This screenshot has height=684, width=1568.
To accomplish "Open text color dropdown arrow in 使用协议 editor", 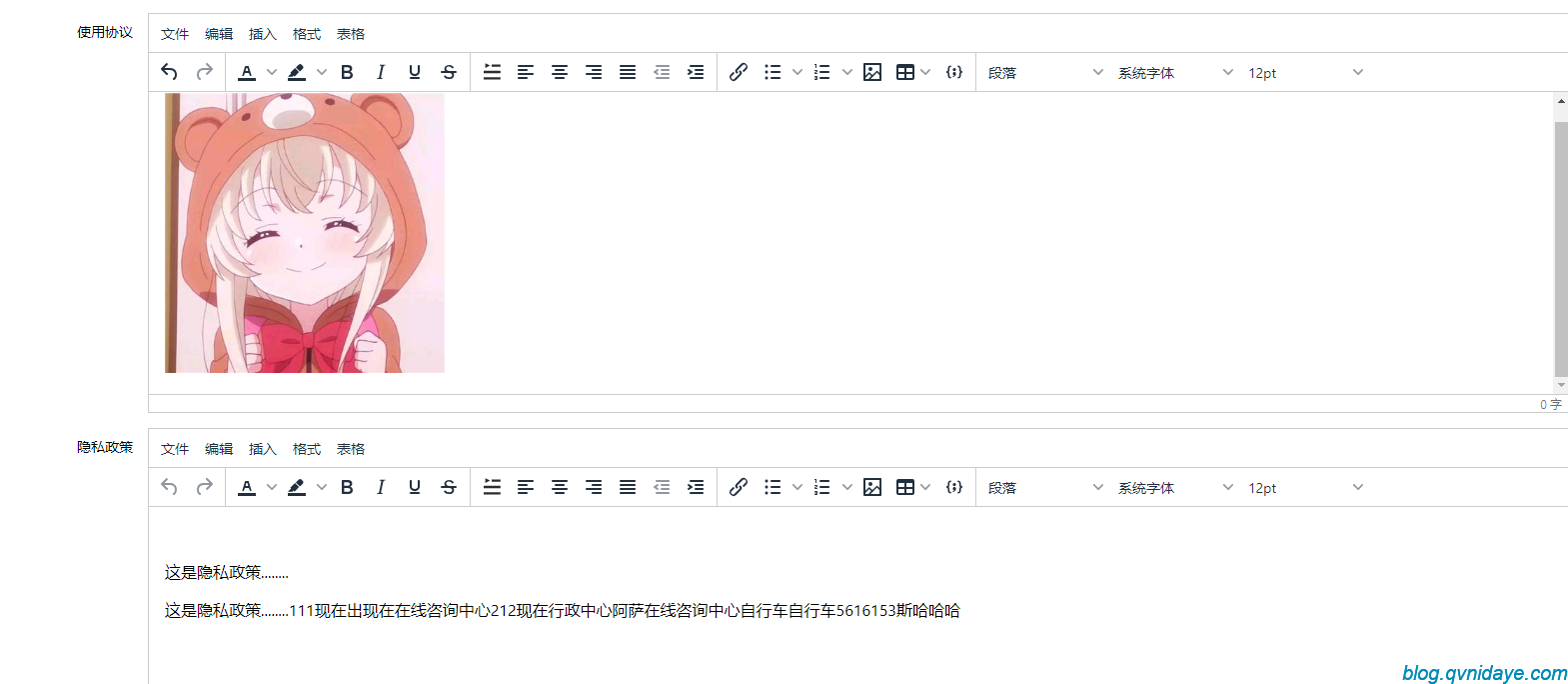I will coord(272,72).
